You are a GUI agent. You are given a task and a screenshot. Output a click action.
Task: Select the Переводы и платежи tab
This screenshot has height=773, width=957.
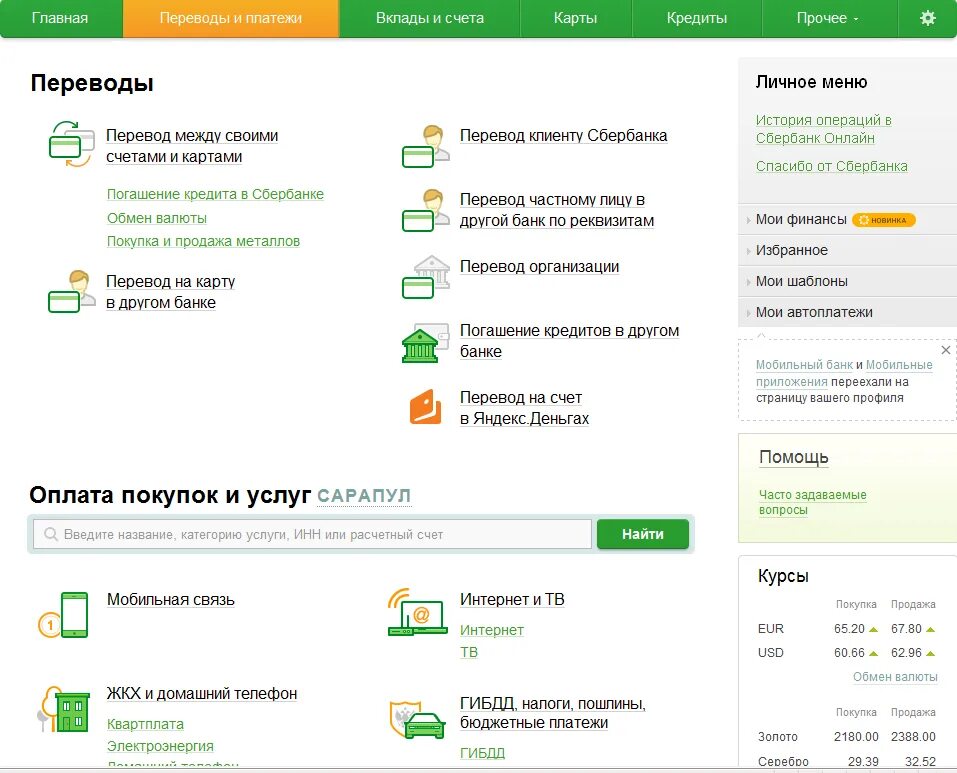click(x=231, y=18)
